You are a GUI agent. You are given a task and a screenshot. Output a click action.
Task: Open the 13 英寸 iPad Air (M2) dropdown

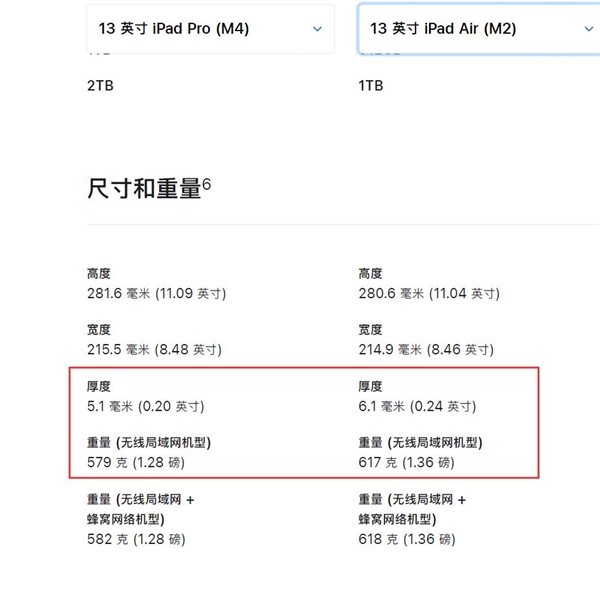click(478, 29)
